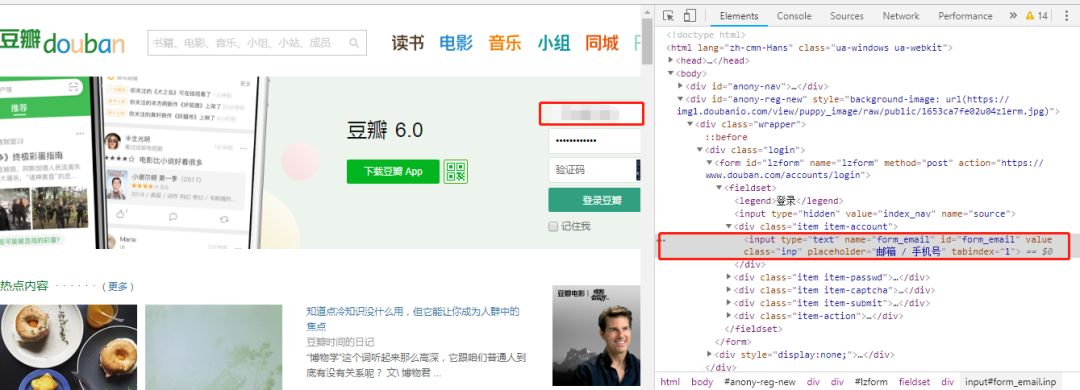Click the 登录豆瓣 login button
Viewport: 1080px width, 390px height.
point(594,201)
